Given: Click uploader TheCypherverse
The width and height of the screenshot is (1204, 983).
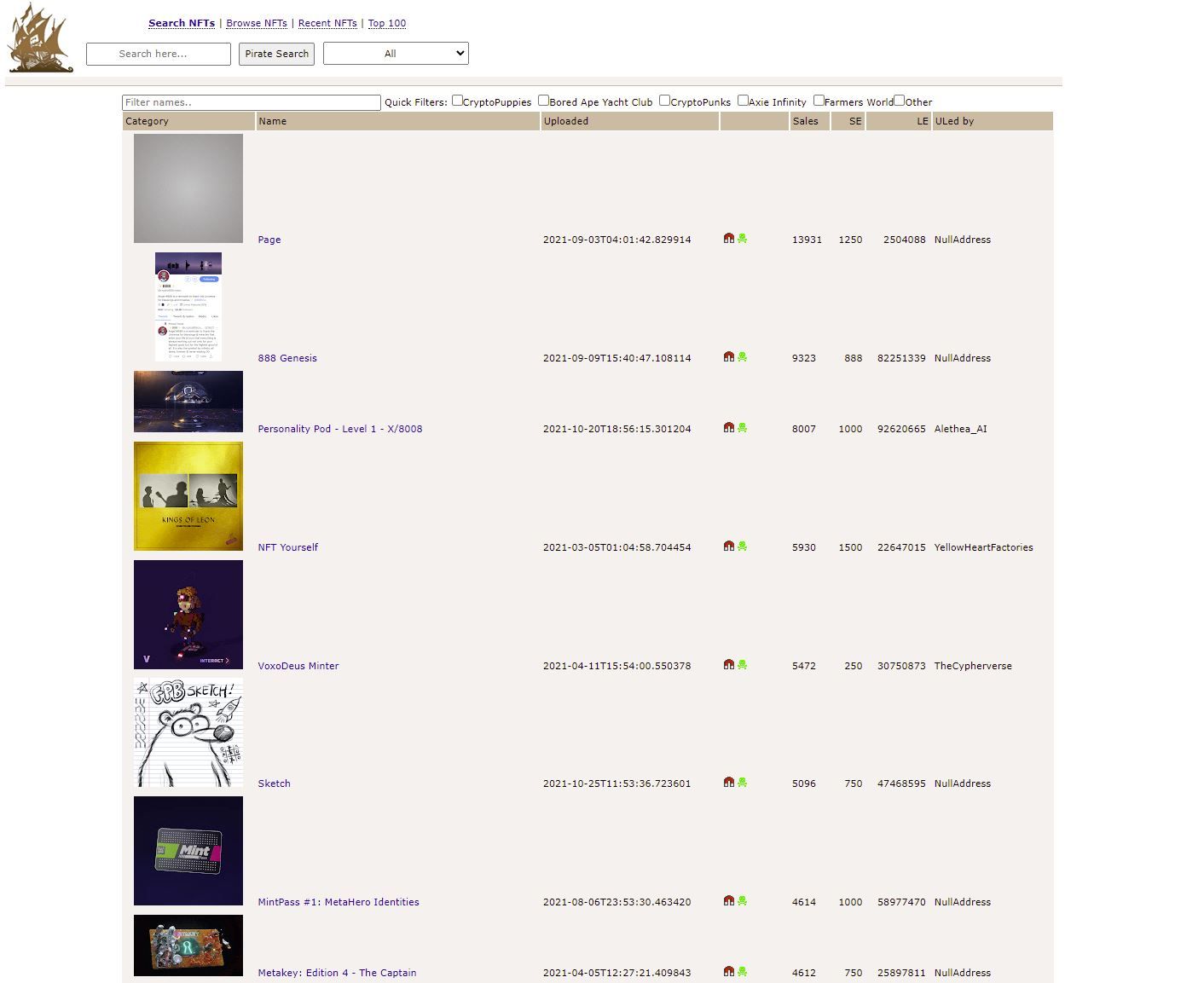Looking at the screenshot, I should pyautogui.click(x=973, y=666).
